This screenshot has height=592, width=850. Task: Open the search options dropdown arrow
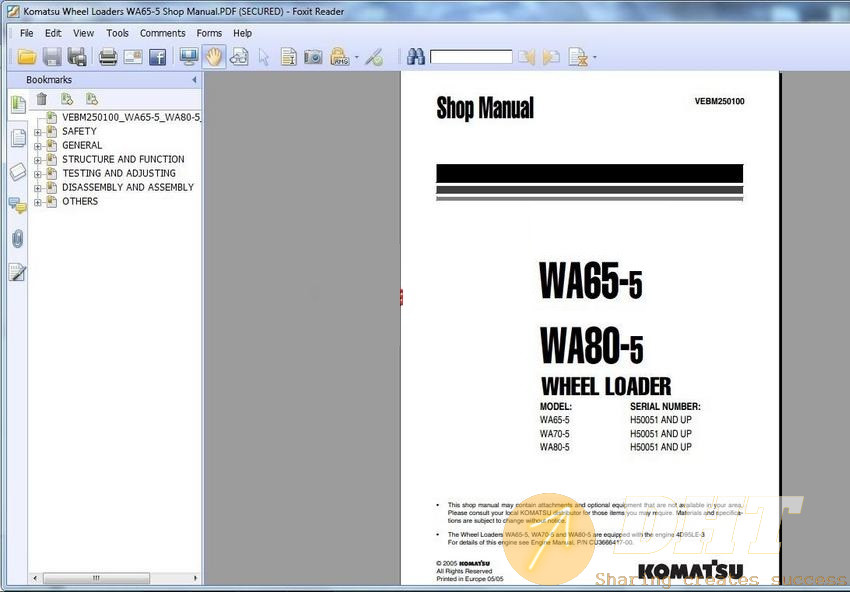[x=595, y=56]
